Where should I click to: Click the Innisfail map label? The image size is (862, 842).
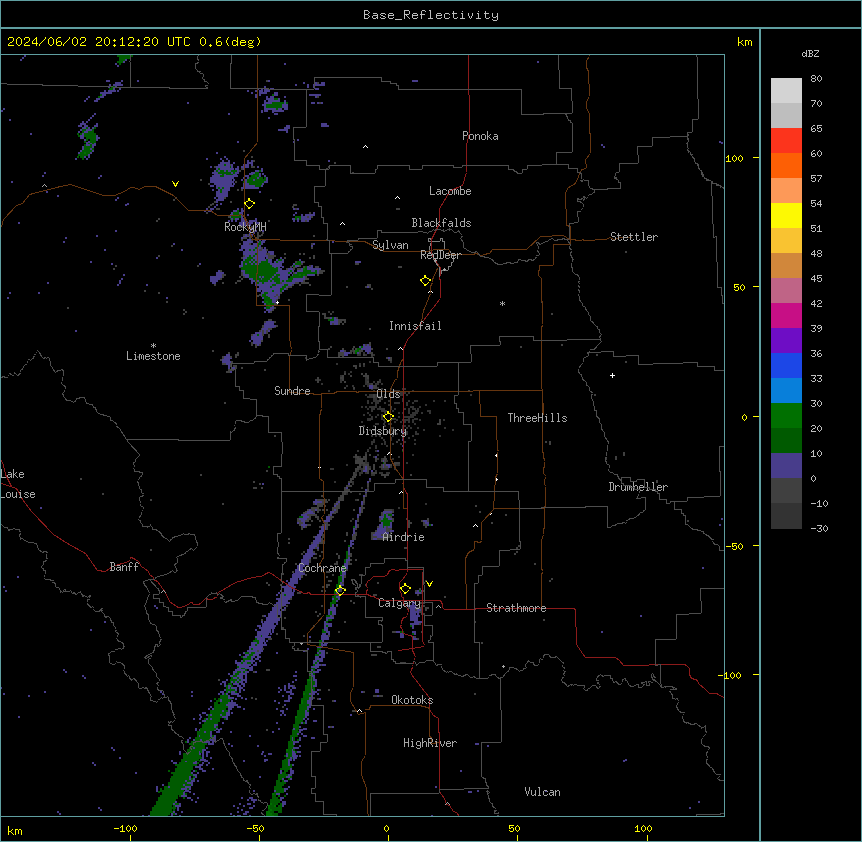click(415, 326)
